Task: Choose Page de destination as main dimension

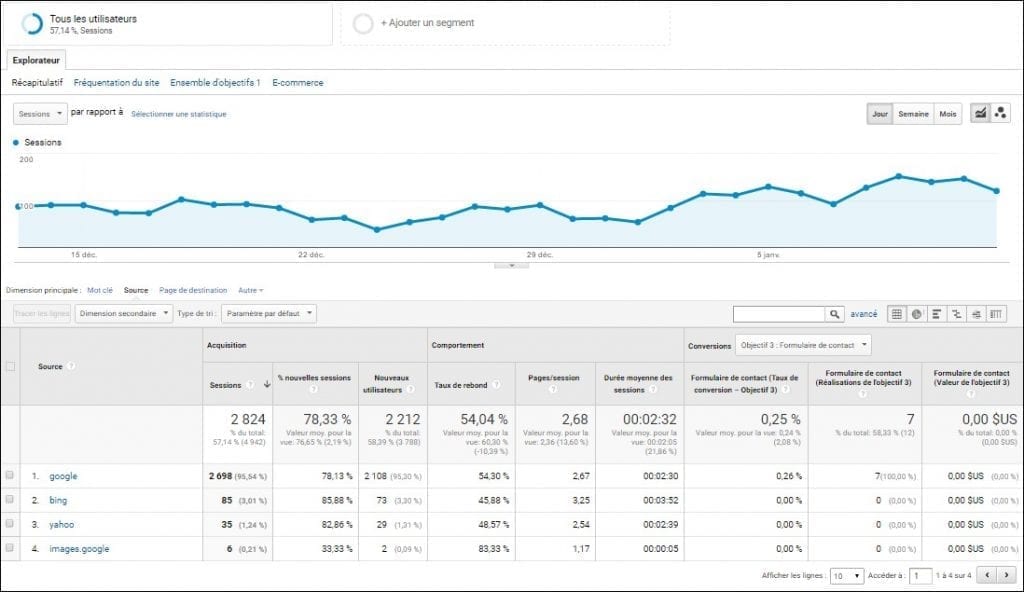Action: tap(193, 290)
